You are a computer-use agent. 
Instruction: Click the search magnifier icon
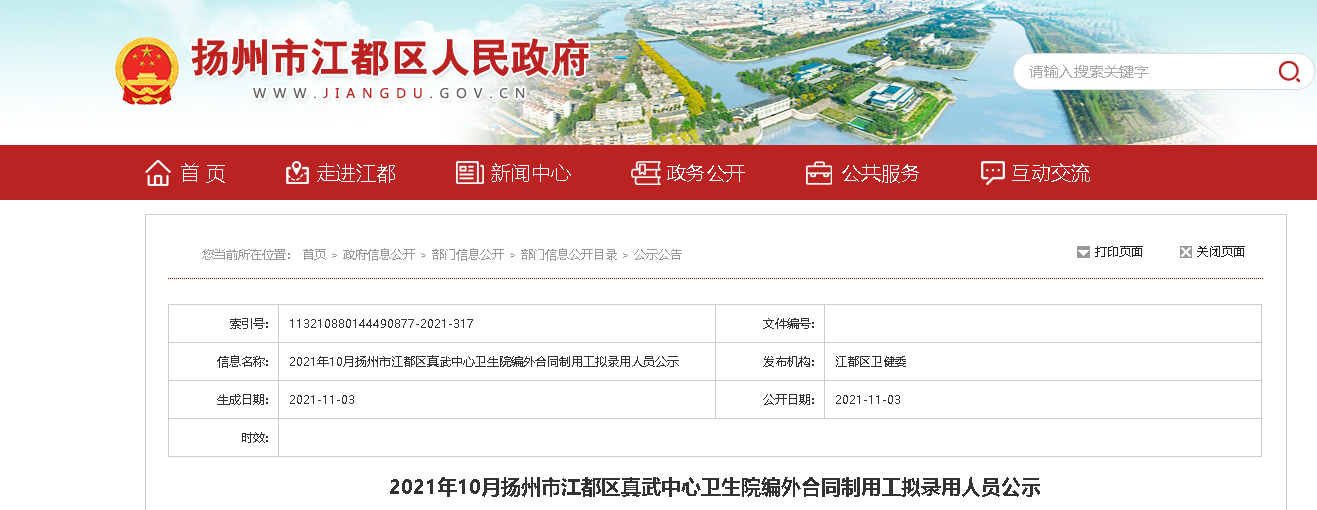click(x=1289, y=71)
